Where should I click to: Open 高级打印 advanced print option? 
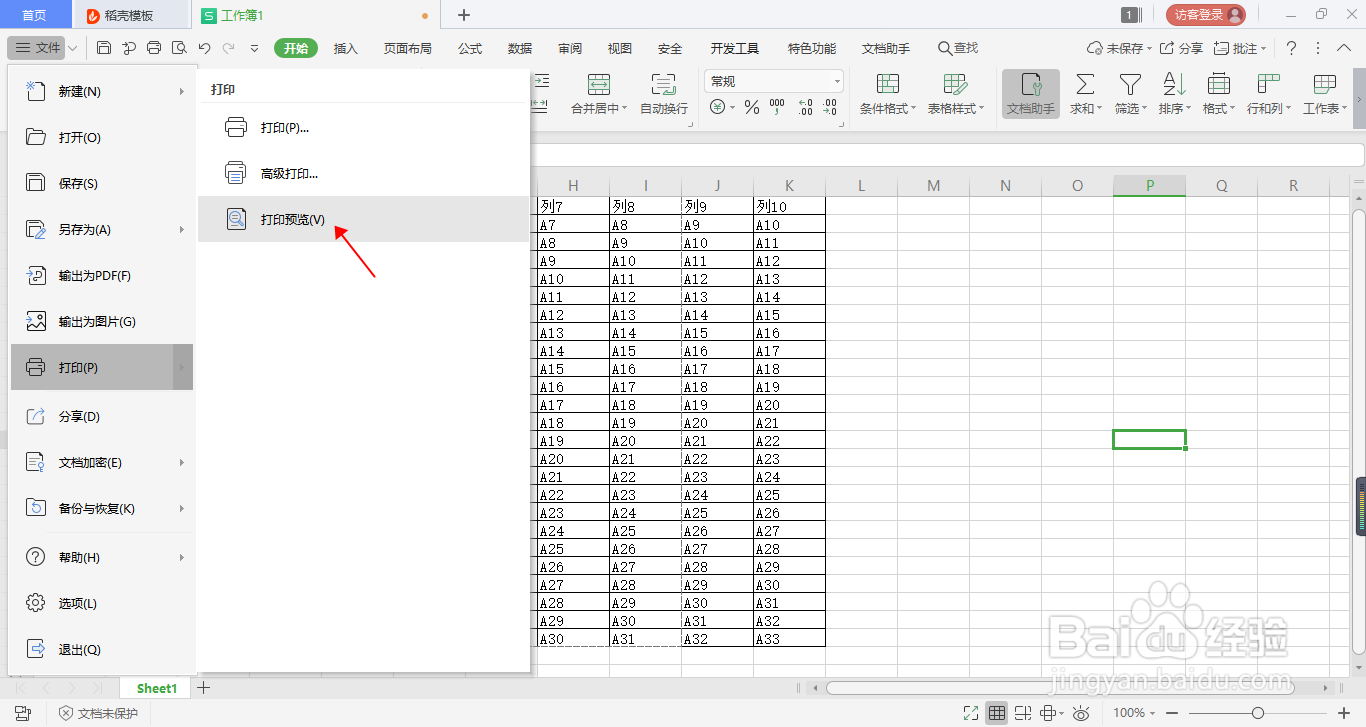(x=362, y=174)
